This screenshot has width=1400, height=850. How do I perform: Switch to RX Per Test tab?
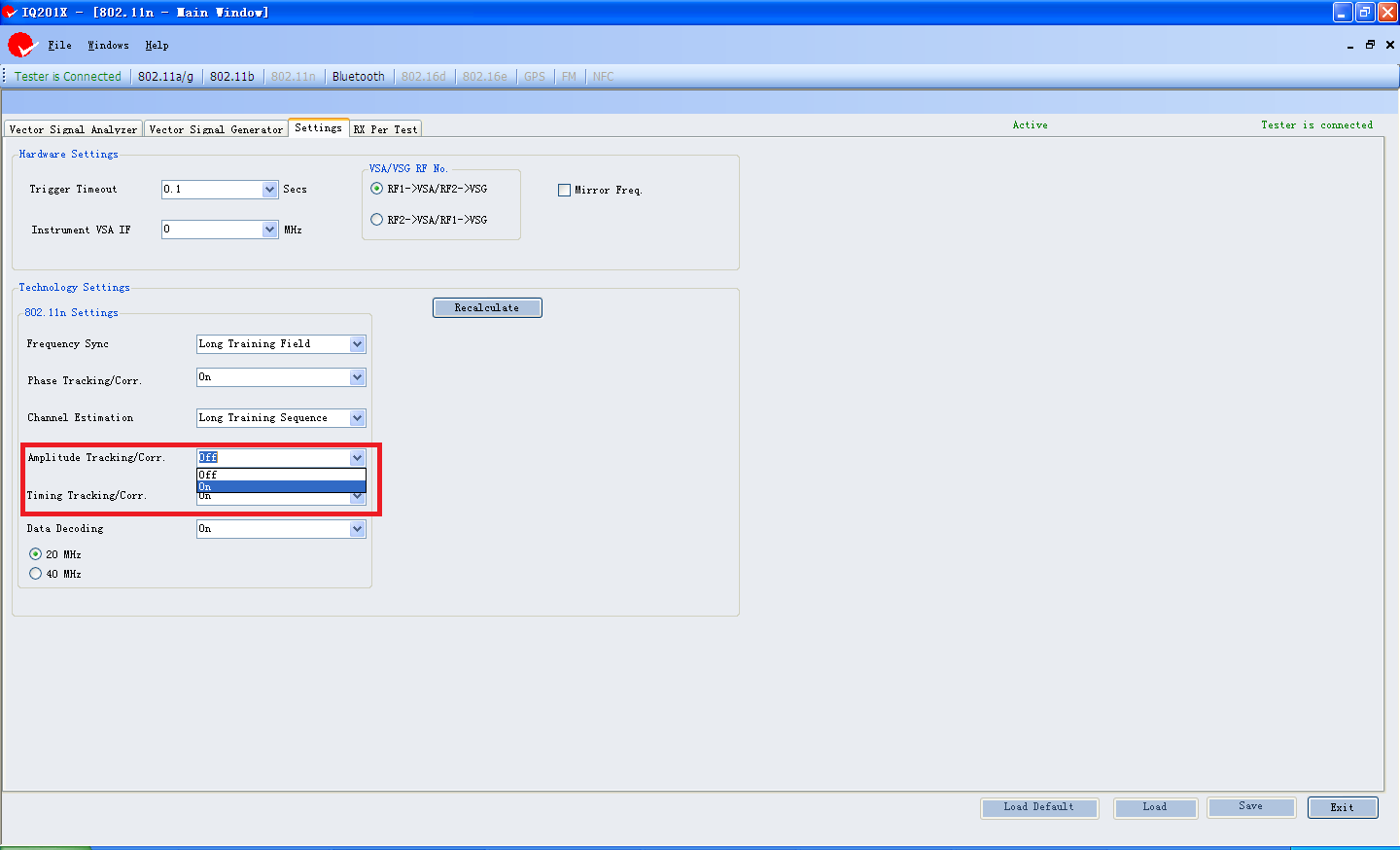coord(385,129)
